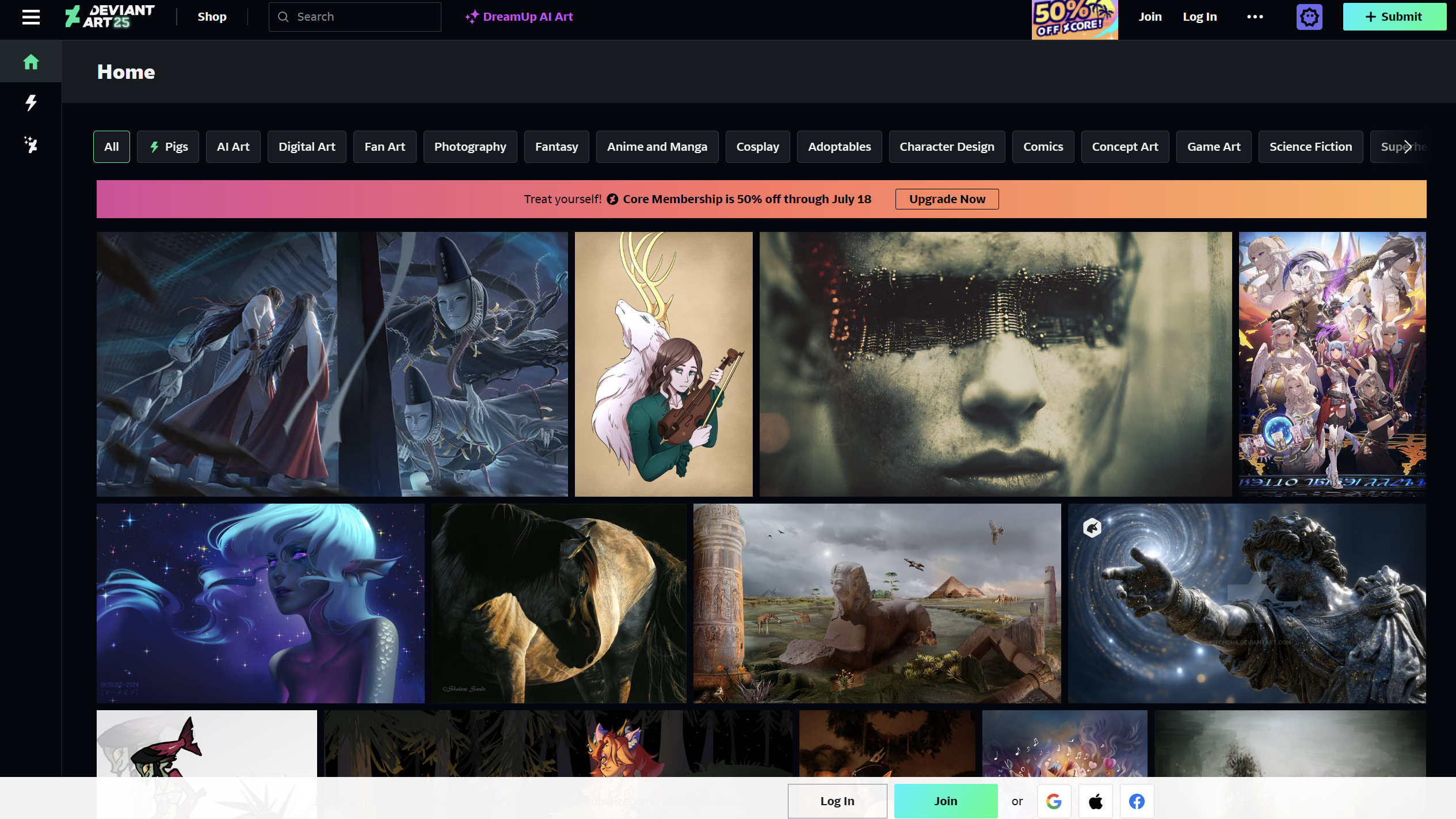The image size is (1456, 819).
Task: Open the sphinx and pyramids landscape artwork
Action: 877,603
